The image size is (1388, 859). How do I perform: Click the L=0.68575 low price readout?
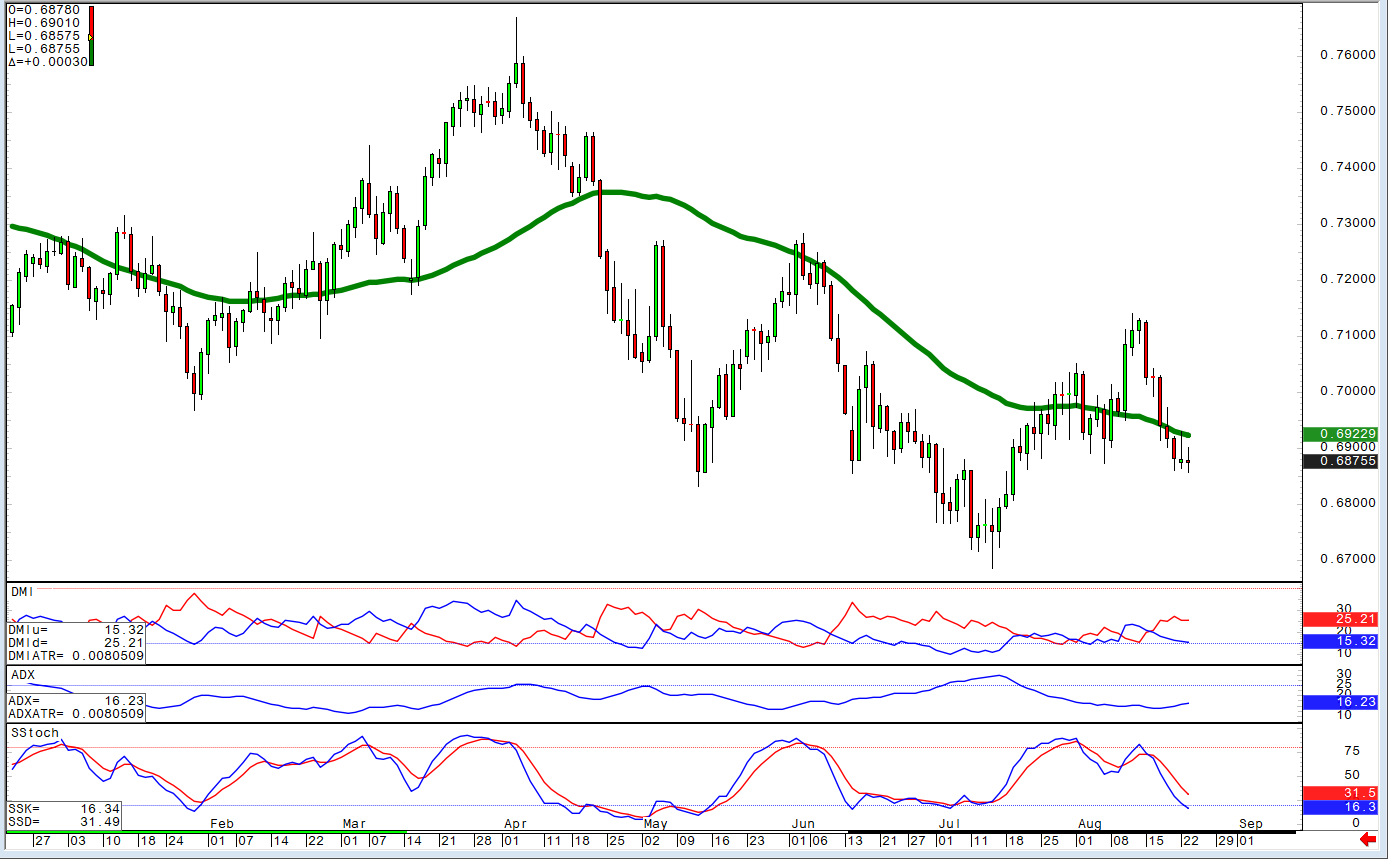click(45, 36)
